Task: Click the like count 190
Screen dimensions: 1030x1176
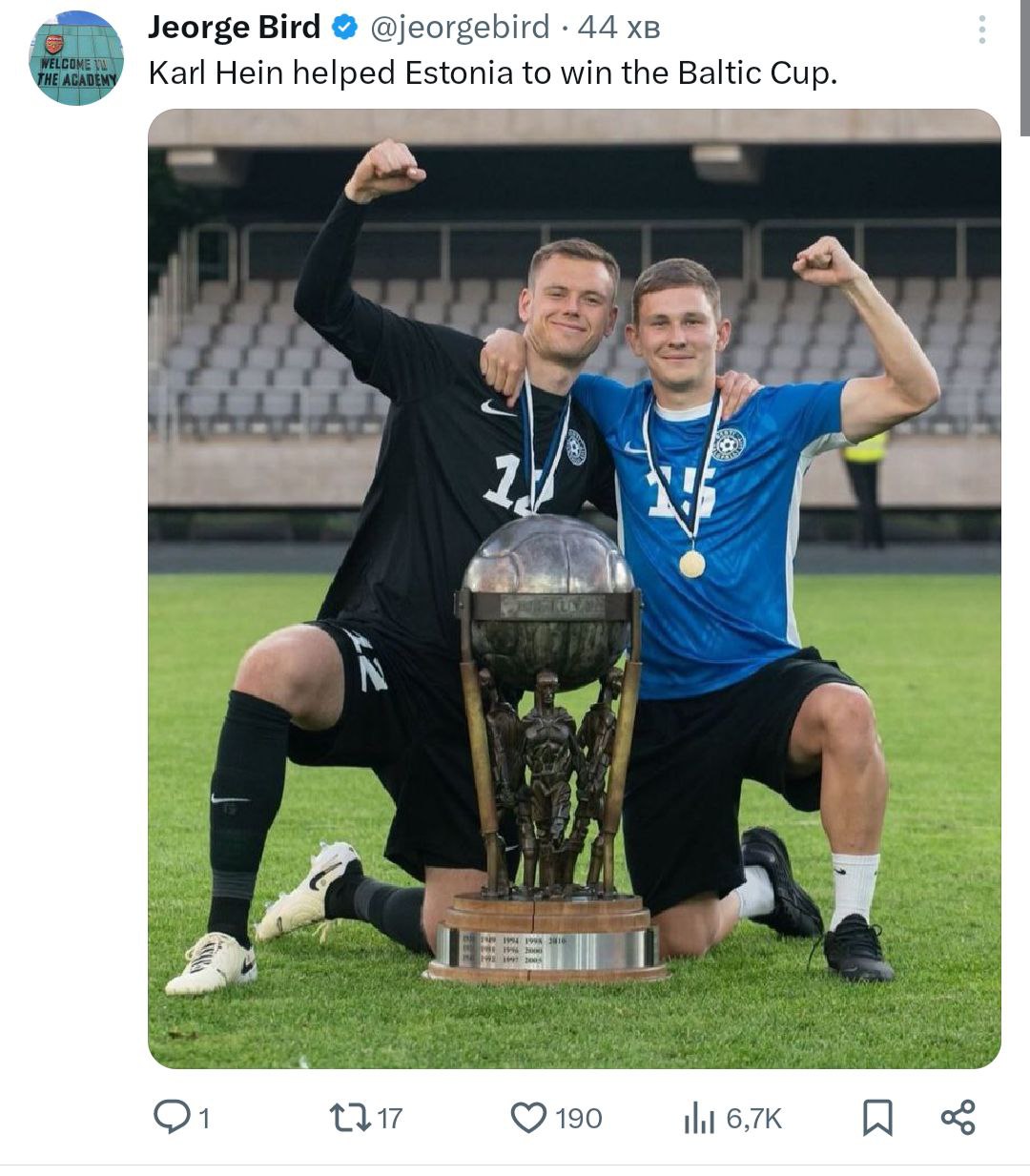Action: 579,1118
